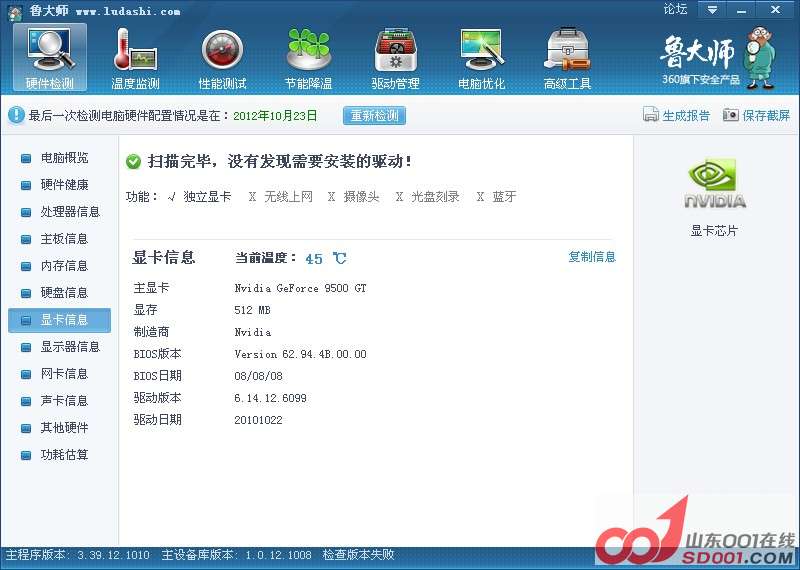Click the 保存截屏 save screenshot icon
The width and height of the screenshot is (800, 570).
pos(731,115)
